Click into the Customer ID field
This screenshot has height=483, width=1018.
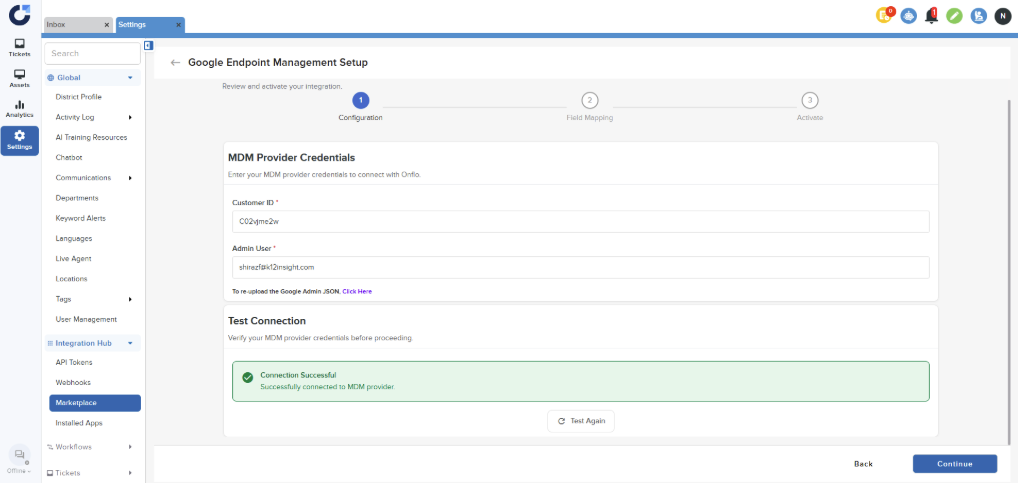580,222
